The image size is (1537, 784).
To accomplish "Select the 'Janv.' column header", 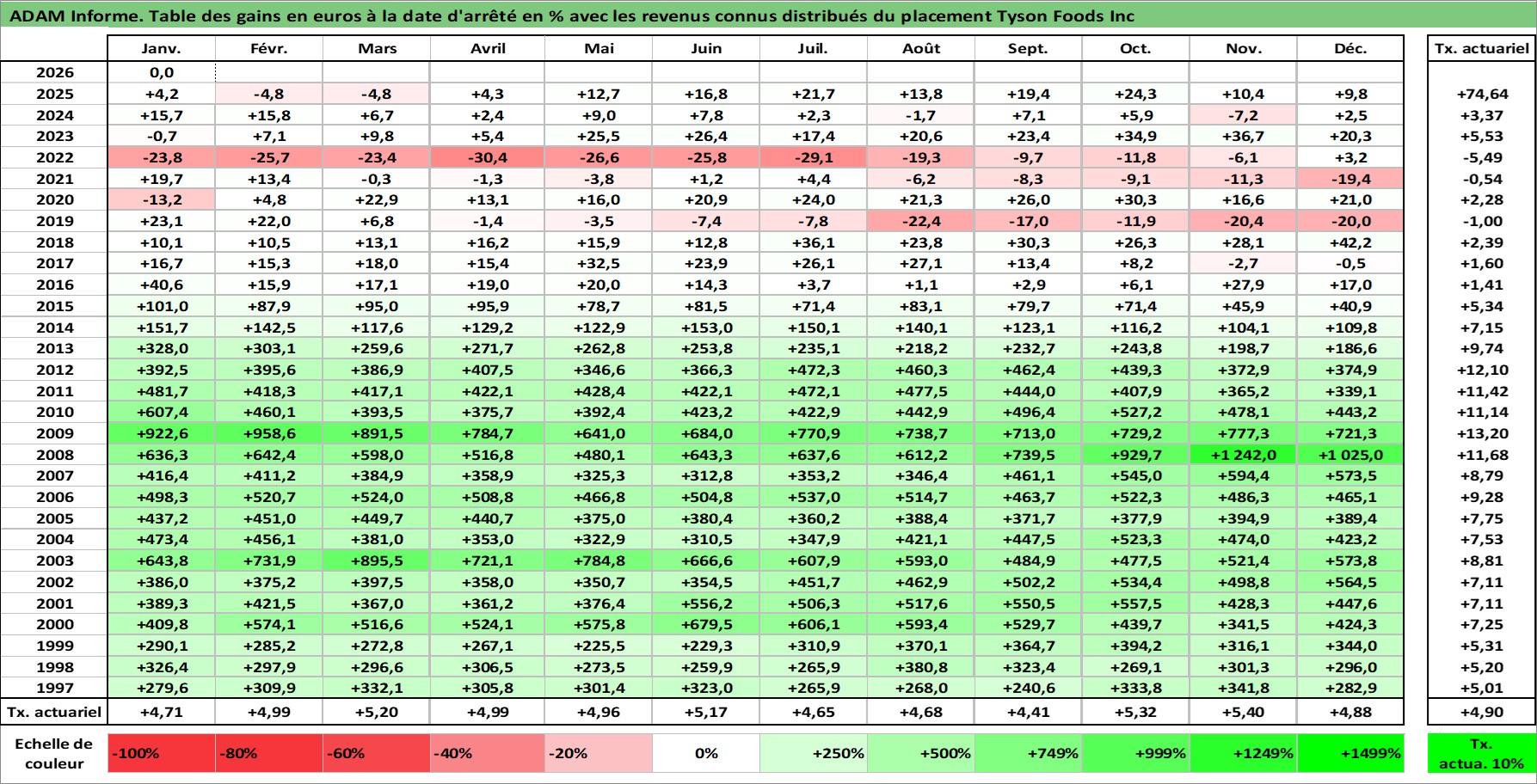I will coord(162,48).
